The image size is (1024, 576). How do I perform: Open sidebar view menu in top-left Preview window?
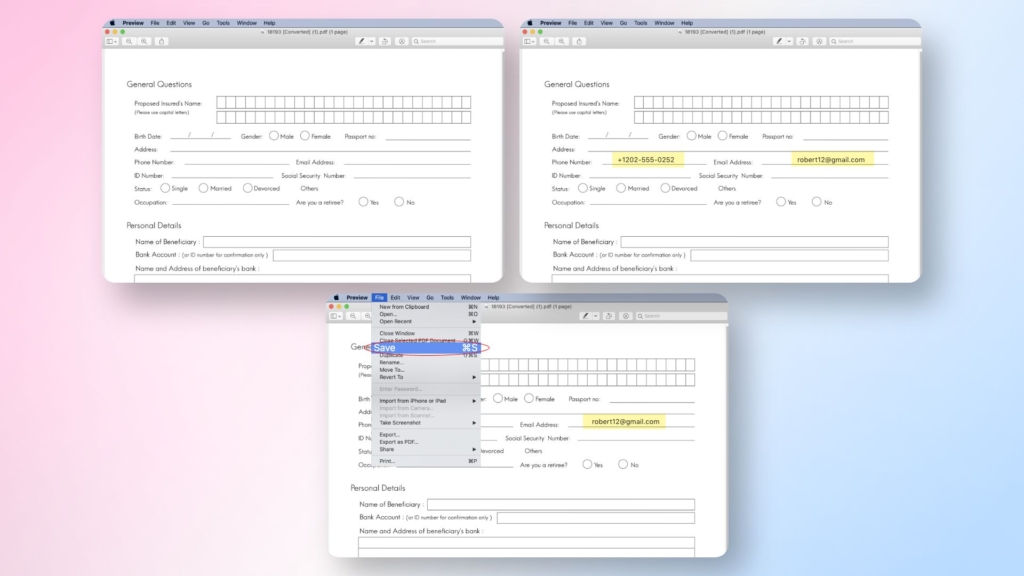(112, 41)
